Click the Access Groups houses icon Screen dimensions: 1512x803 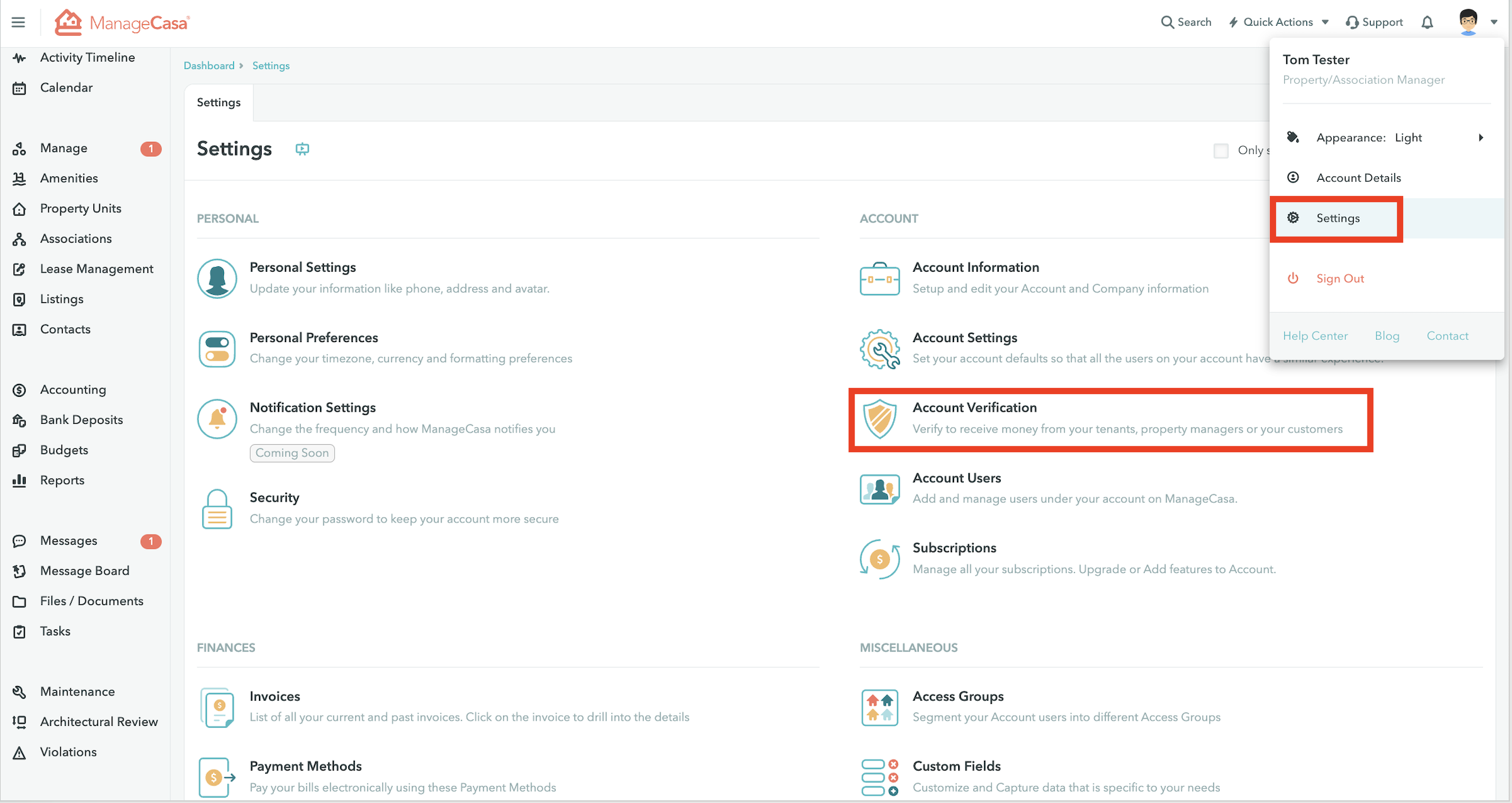click(880, 707)
